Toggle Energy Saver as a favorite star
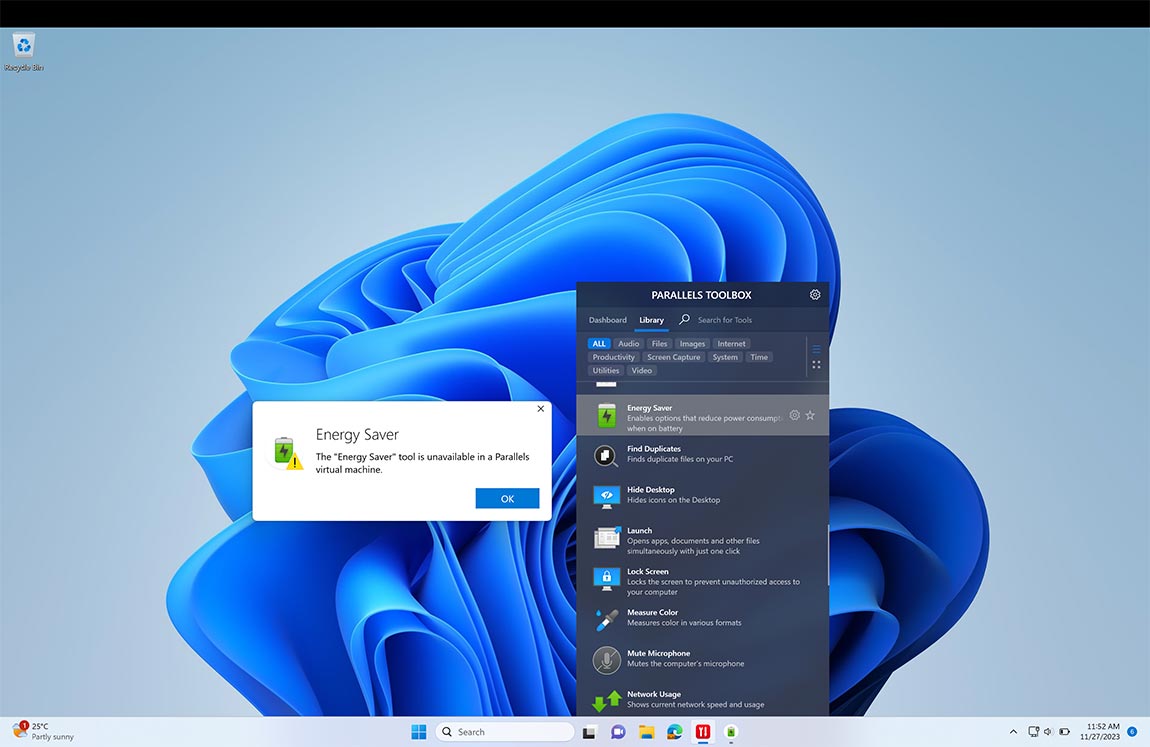Image resolution: width=1150 pixels, height=747 pixels. (x=810, y=414)
